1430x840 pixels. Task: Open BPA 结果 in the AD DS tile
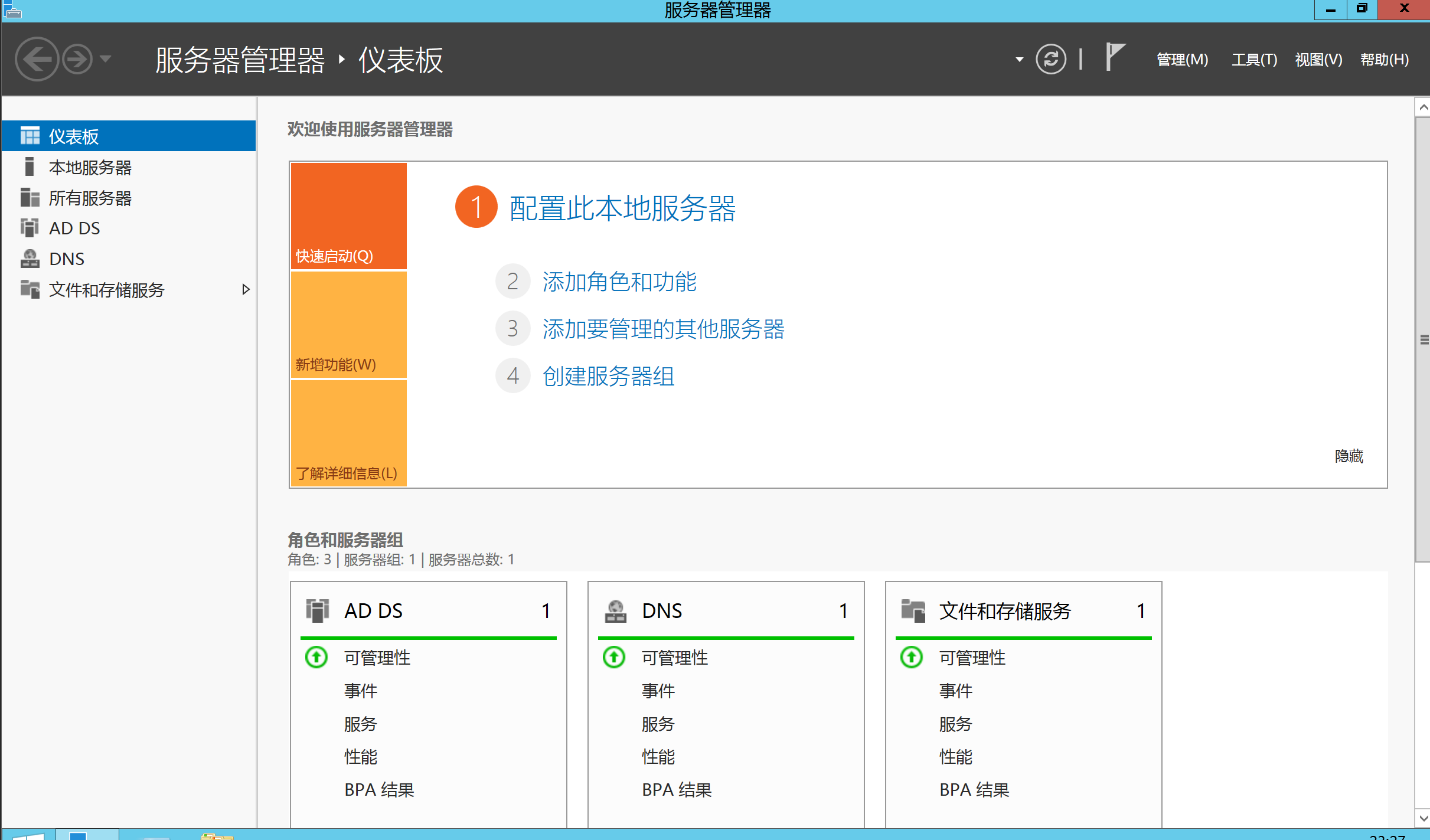pyautogui.click(x=380, y=790)
